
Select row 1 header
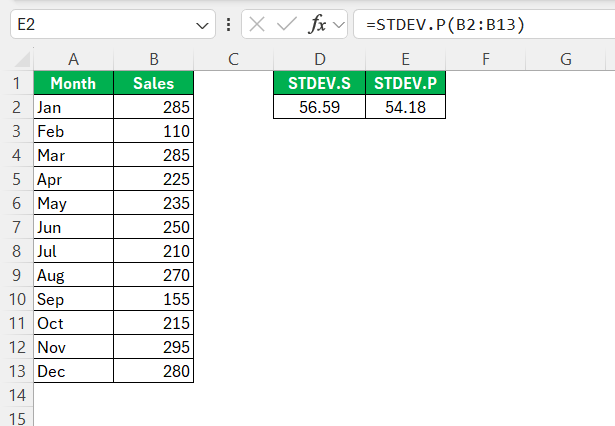[16, 83]
